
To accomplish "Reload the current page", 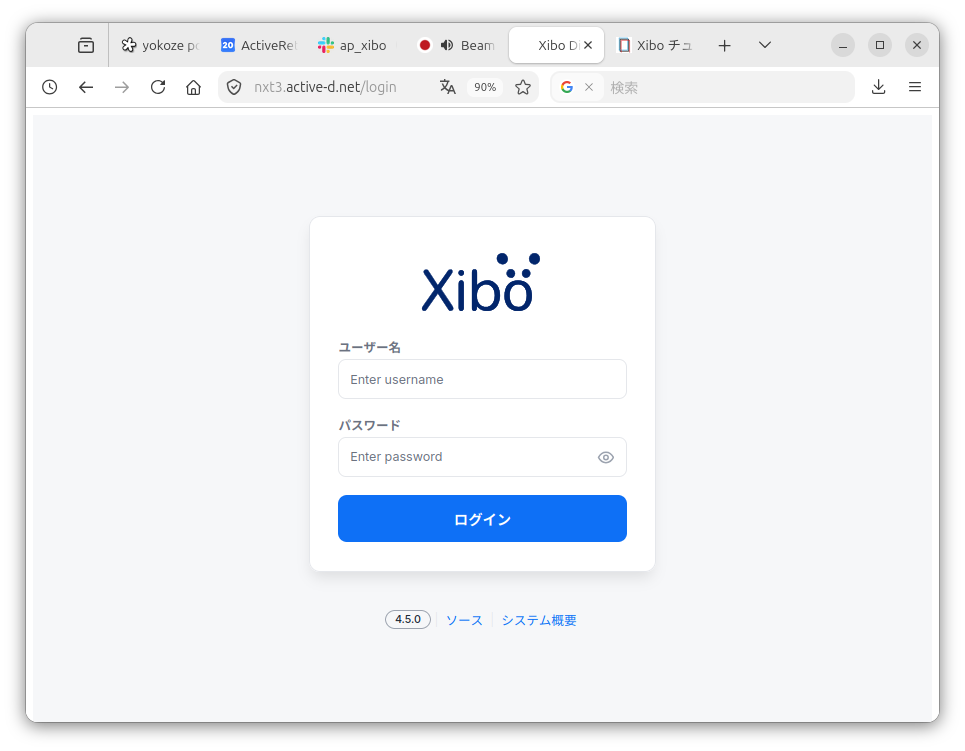I will click(158, 87).
